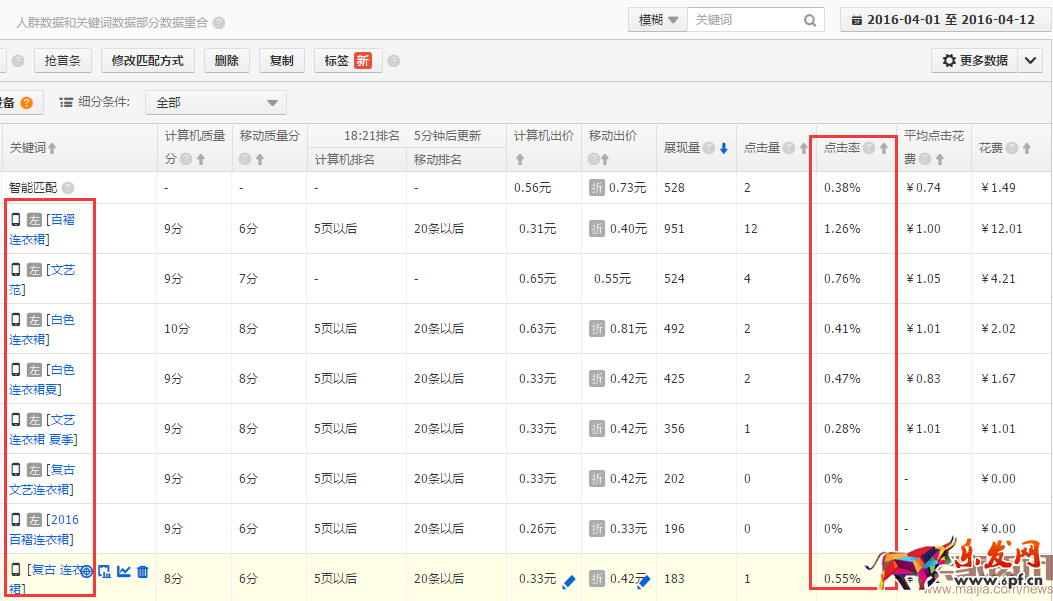Click the trash icon in the 复古连衣裙 row
Image resolution: width=1053 pixels, height=601 pixels.
[143, 571]
